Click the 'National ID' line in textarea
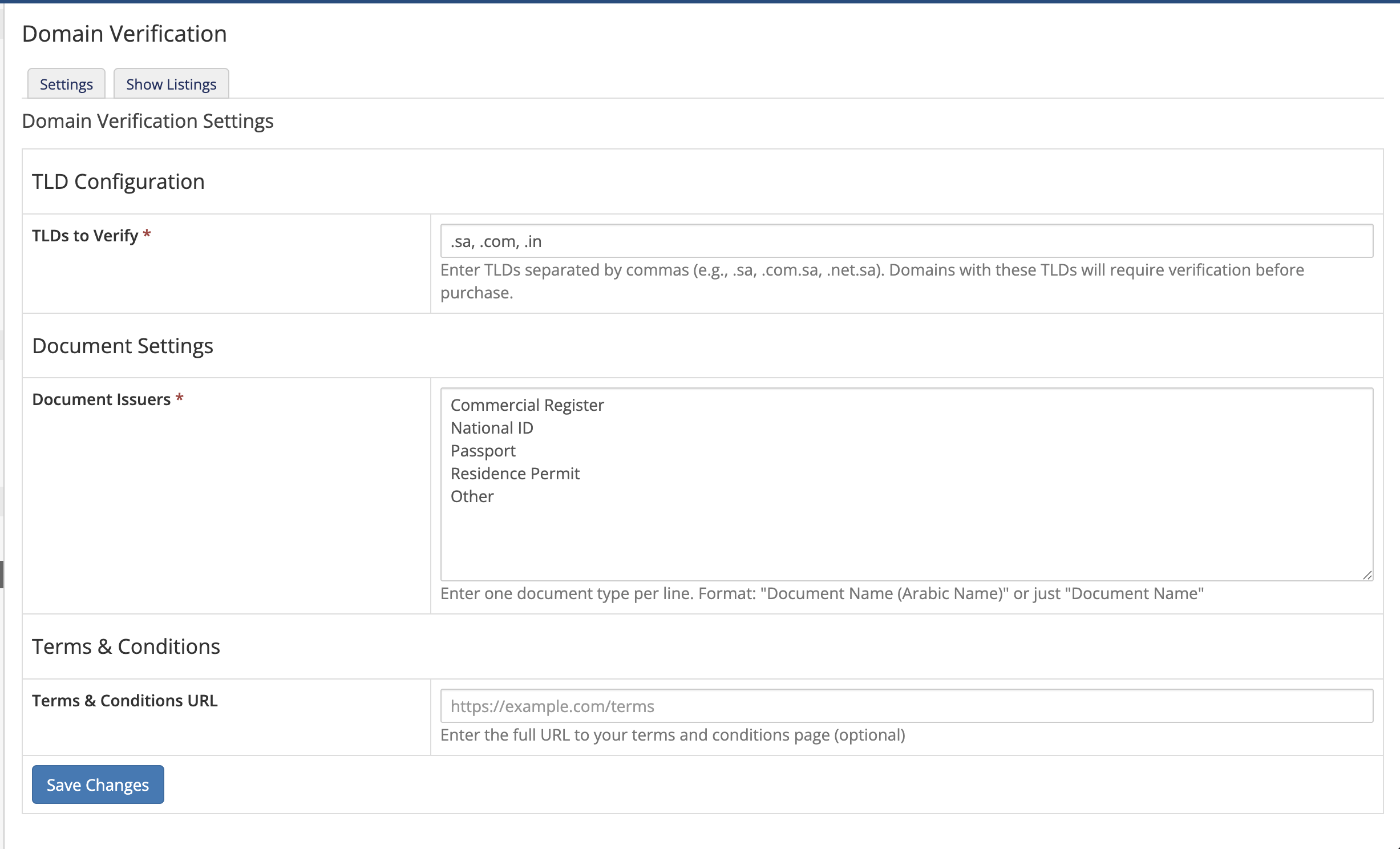This screenshot has width=1400, height=849. point(492,428)
